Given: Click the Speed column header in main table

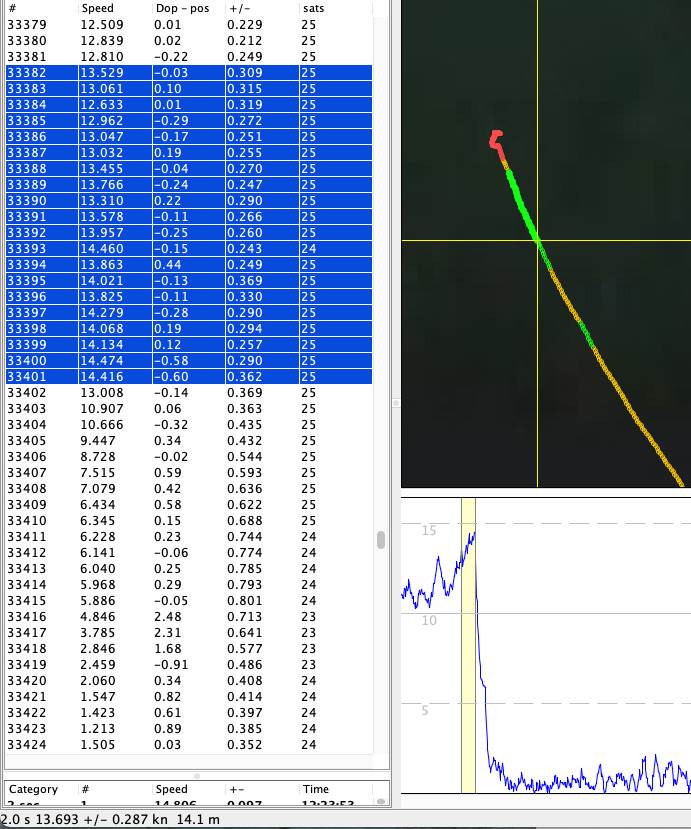Looking at the screenshot, I should coord(97,8).
